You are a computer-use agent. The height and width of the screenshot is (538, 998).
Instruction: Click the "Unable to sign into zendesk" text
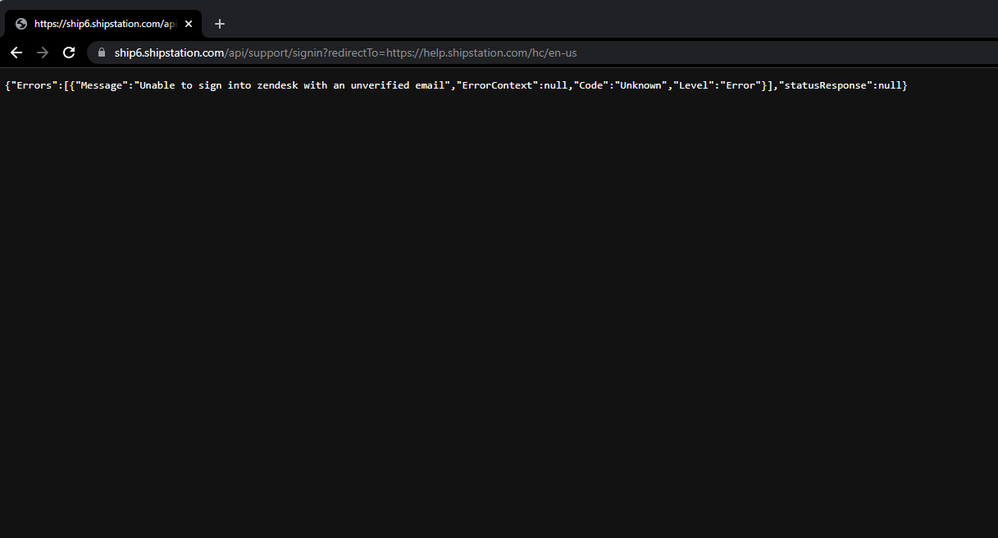(x=218, y=86)
